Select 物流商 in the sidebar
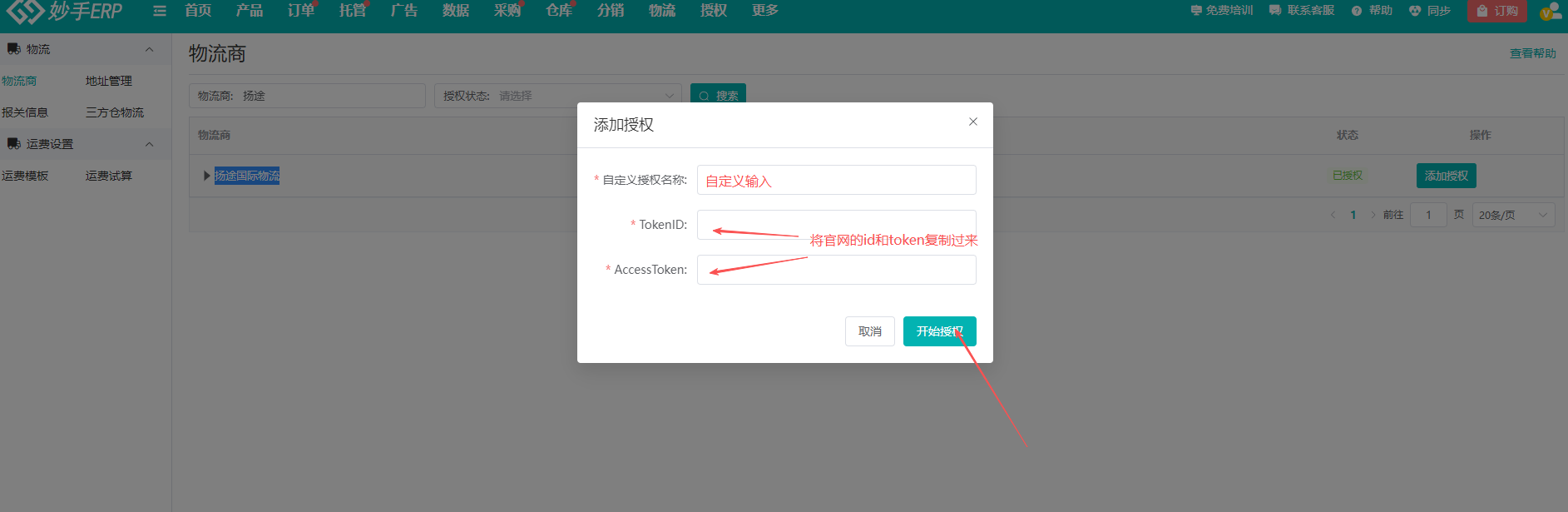Viewport: 1568px width, 512px height. (19, 81)
